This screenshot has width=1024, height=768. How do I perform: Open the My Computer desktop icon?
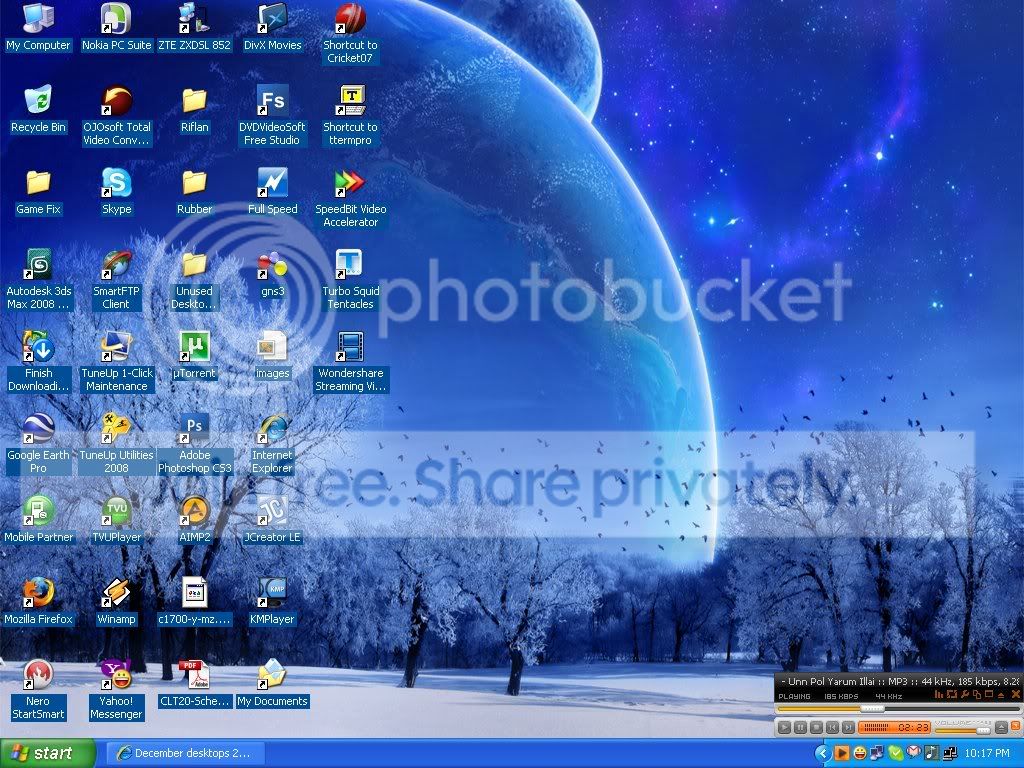click(38, 27)
